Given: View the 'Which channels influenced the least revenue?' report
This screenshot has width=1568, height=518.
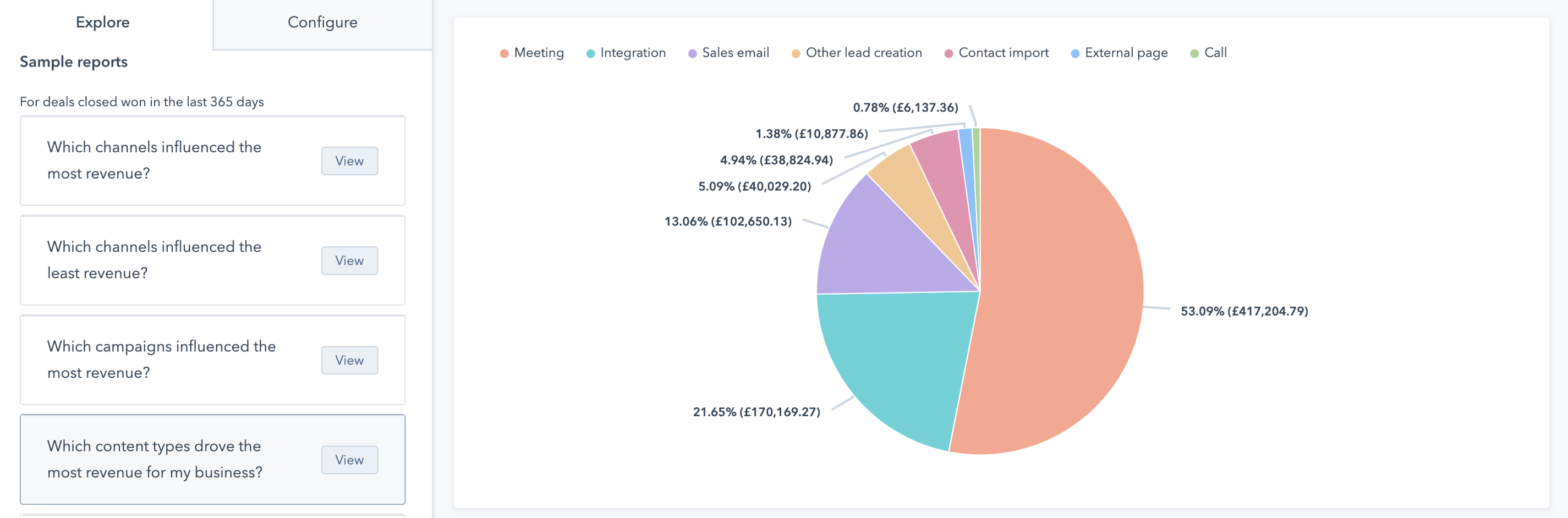Looking at the screenshot, I should [x=349, y=260].
